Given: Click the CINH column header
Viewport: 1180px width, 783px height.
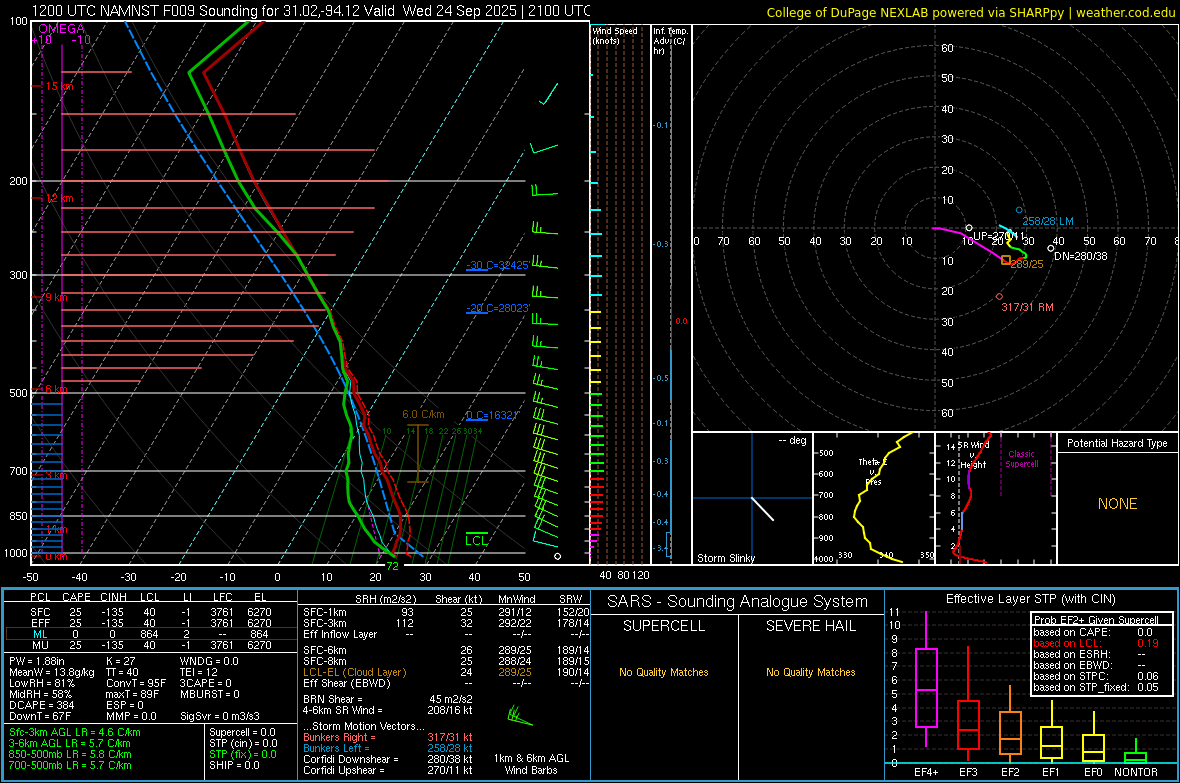Looking at the screenshot, I should (x=113, y=597).
